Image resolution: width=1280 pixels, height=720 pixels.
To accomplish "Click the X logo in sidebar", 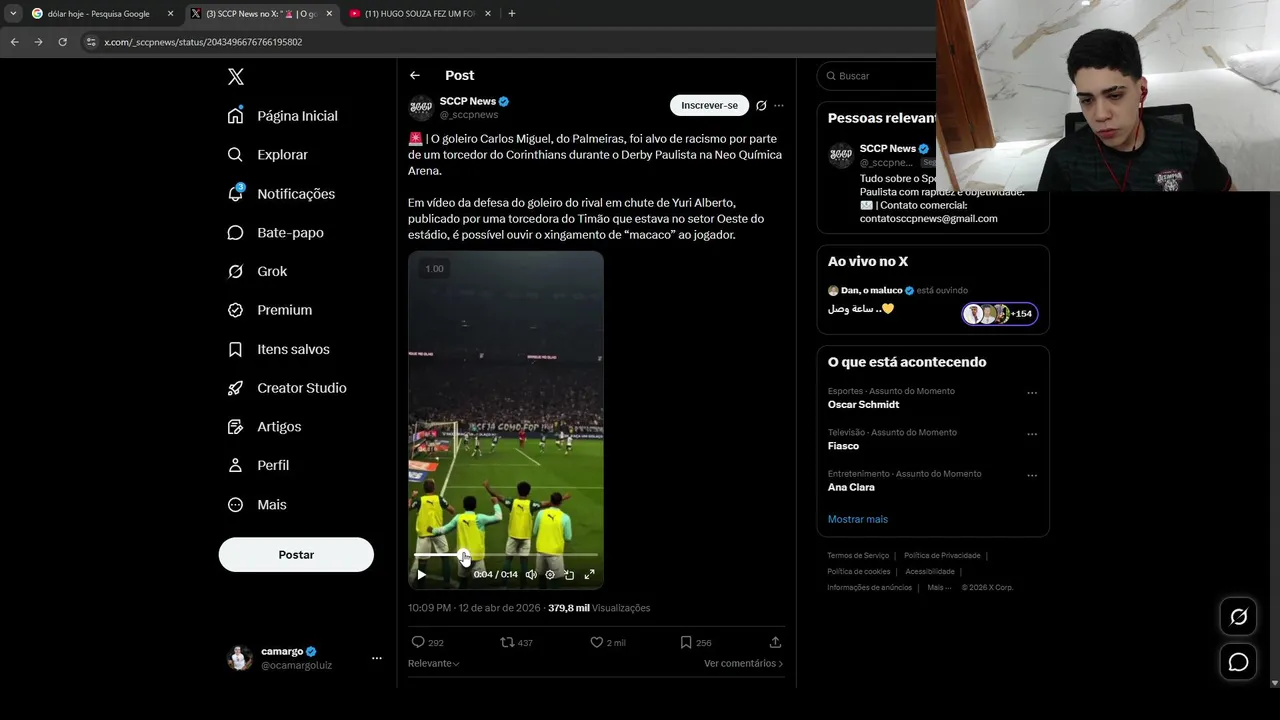I will pos(236,77).
